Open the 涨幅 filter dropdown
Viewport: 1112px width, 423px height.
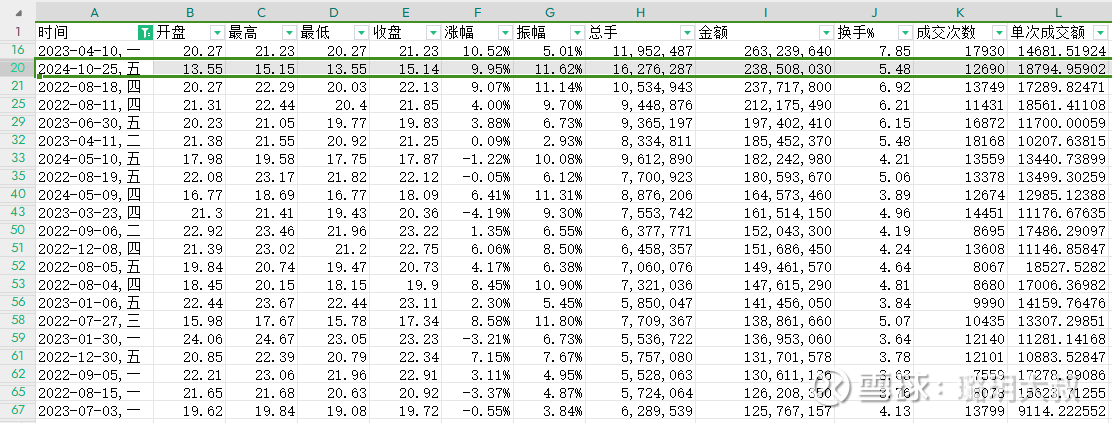pos(506,33)
